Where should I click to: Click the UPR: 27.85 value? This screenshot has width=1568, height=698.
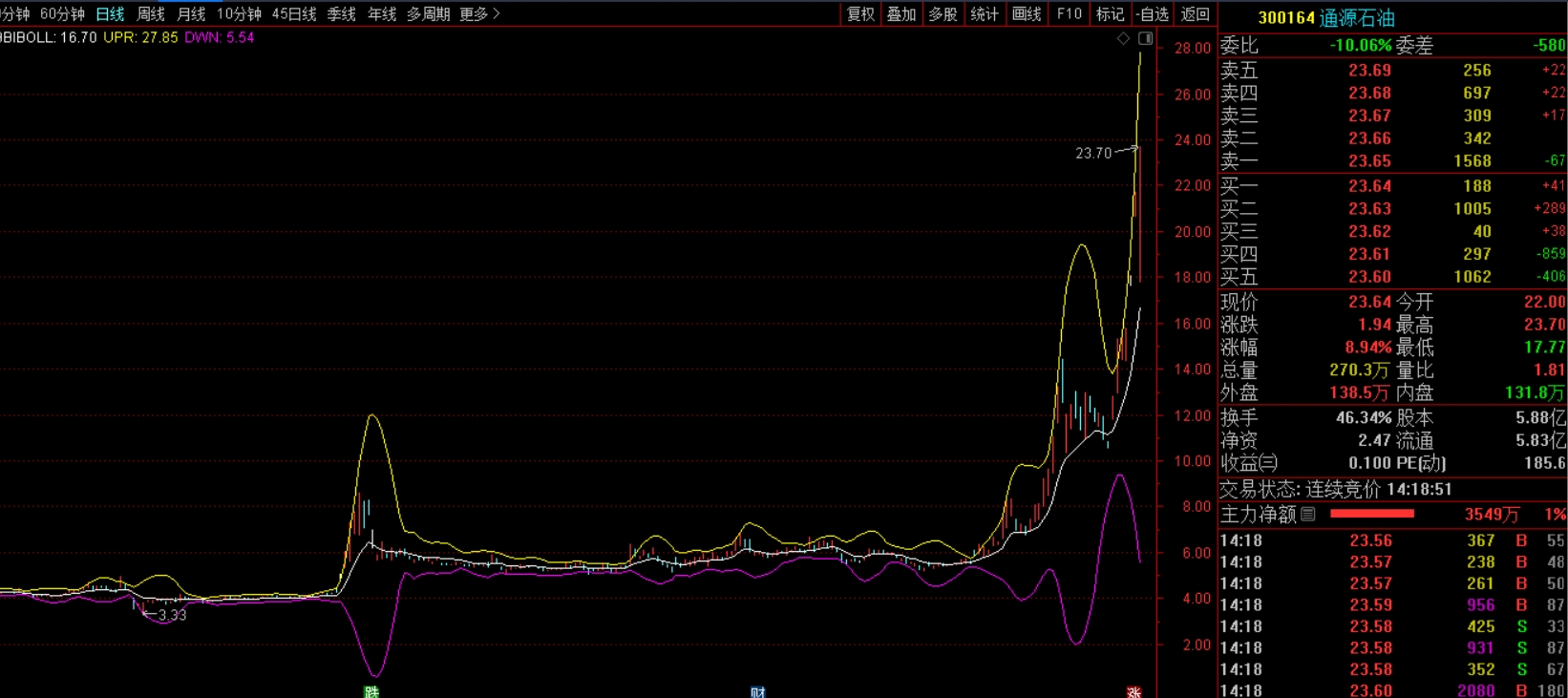click(140, 37)
